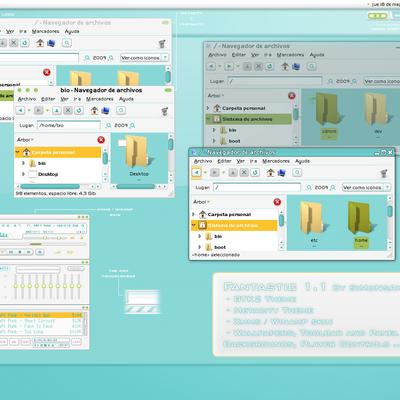Click zoom-in magnifier in the bio window

[132, 125]
